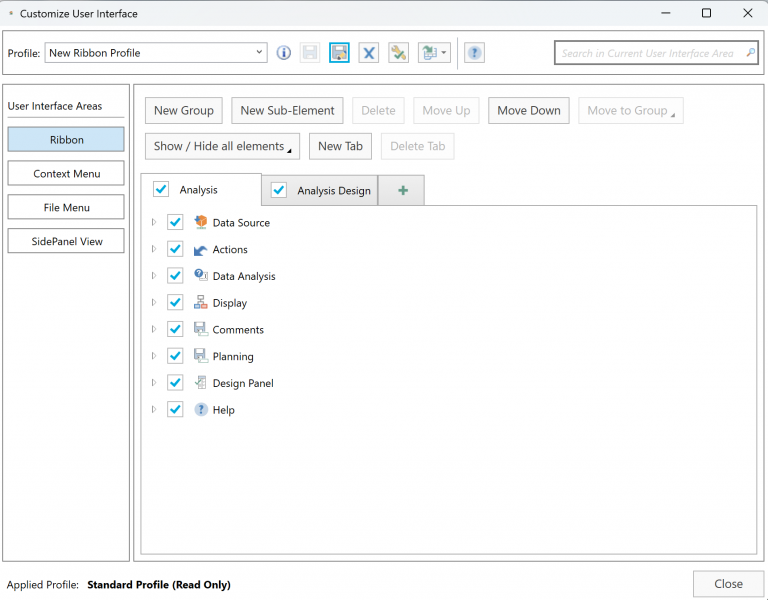Click the magnifier icon in search box

click(x=750, y=52)
